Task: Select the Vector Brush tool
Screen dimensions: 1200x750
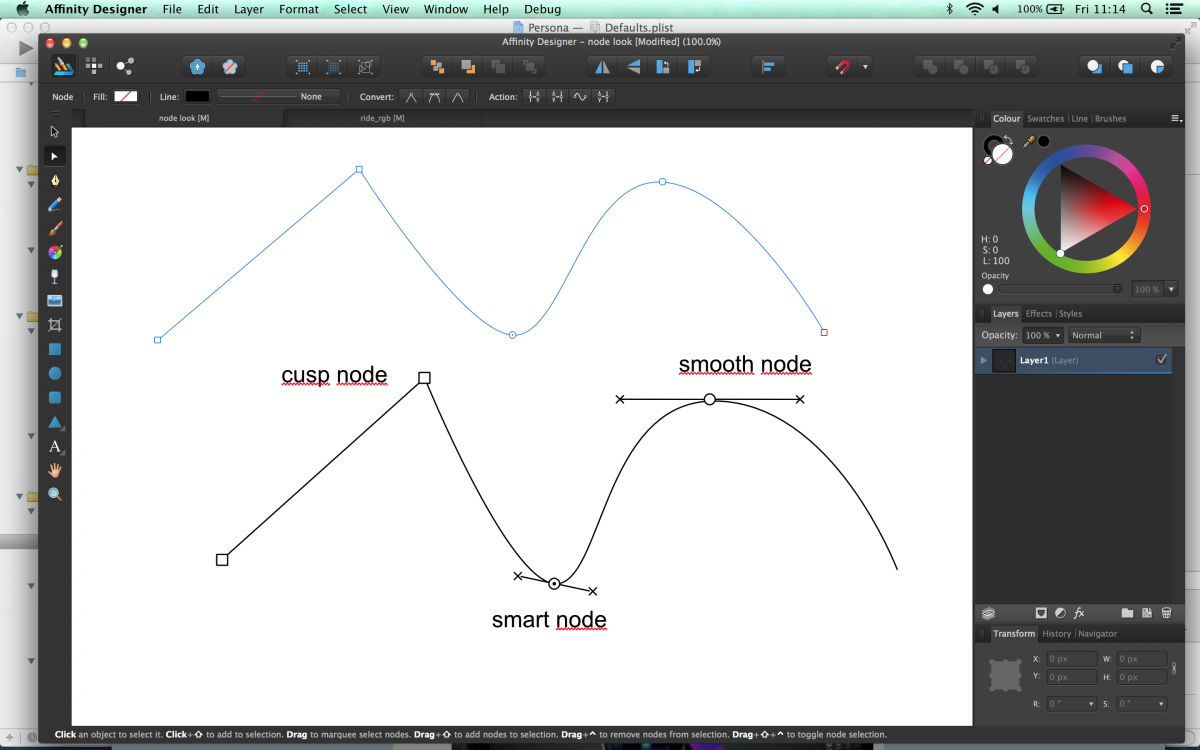Action: click(x=55, y=228)
